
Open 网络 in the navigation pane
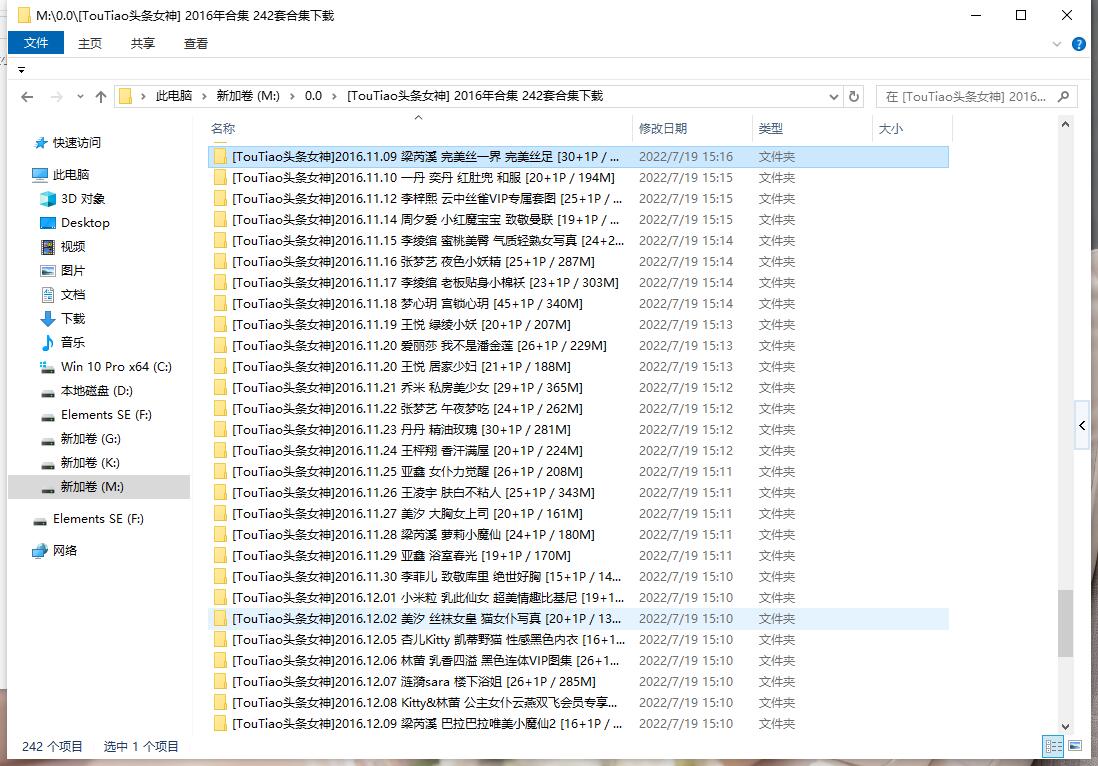(x=65, y=551)
